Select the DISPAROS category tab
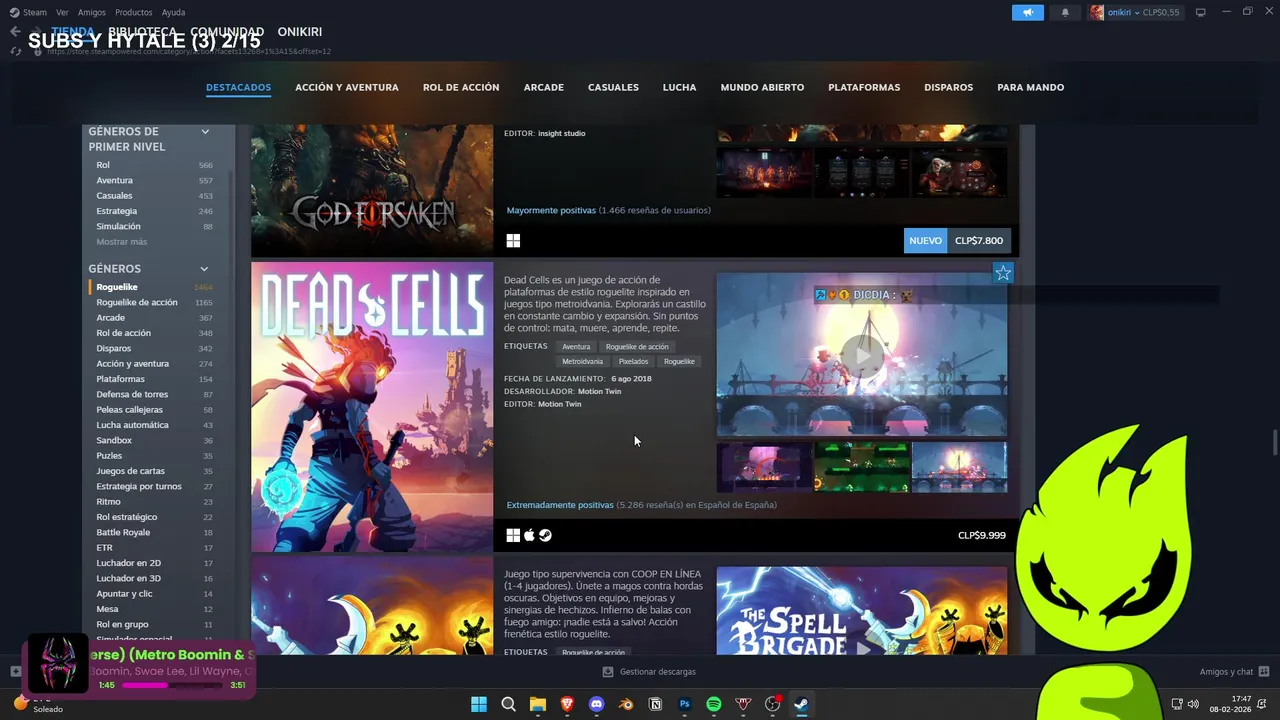Viewport: 1280px width, 720px height. click(x=948, y=87)
